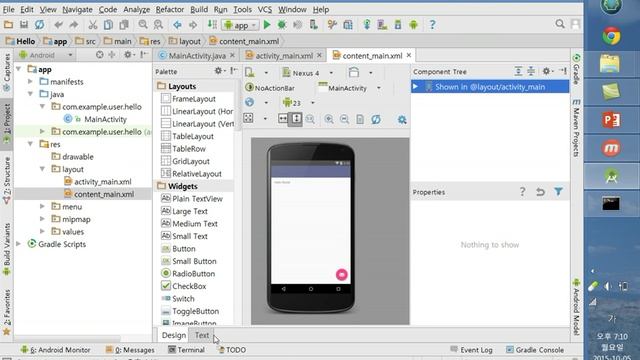640x360 pixels.
Task: Pick the CheckBox widget from Palette
Action: click(189, 286)
